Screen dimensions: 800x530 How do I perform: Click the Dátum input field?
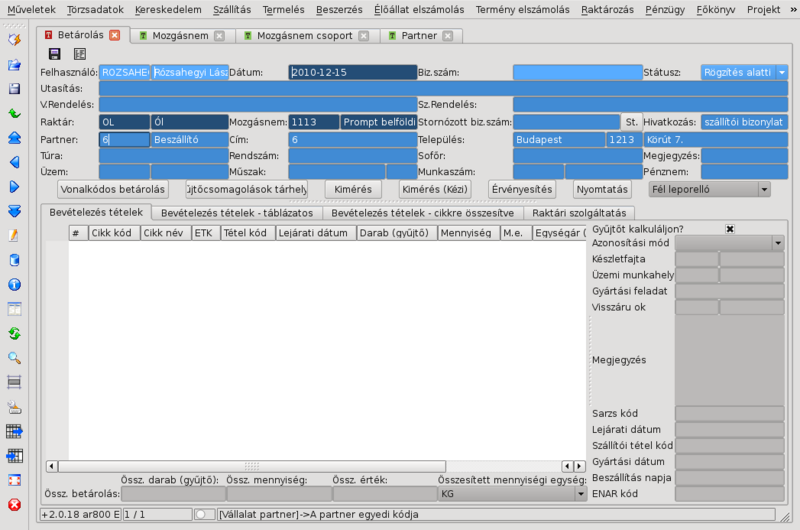click(x=352, y=73)
